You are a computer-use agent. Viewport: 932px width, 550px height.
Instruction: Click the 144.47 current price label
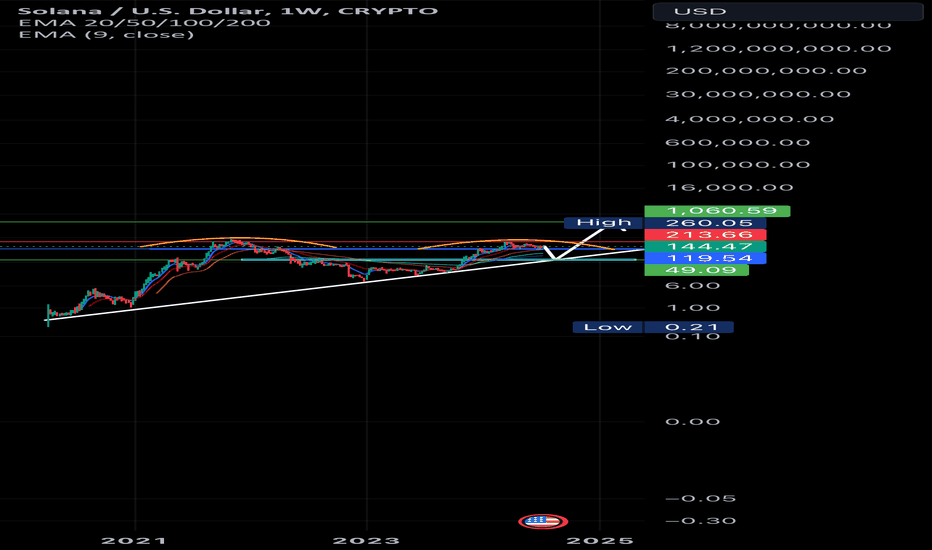[x=705, y=246]
